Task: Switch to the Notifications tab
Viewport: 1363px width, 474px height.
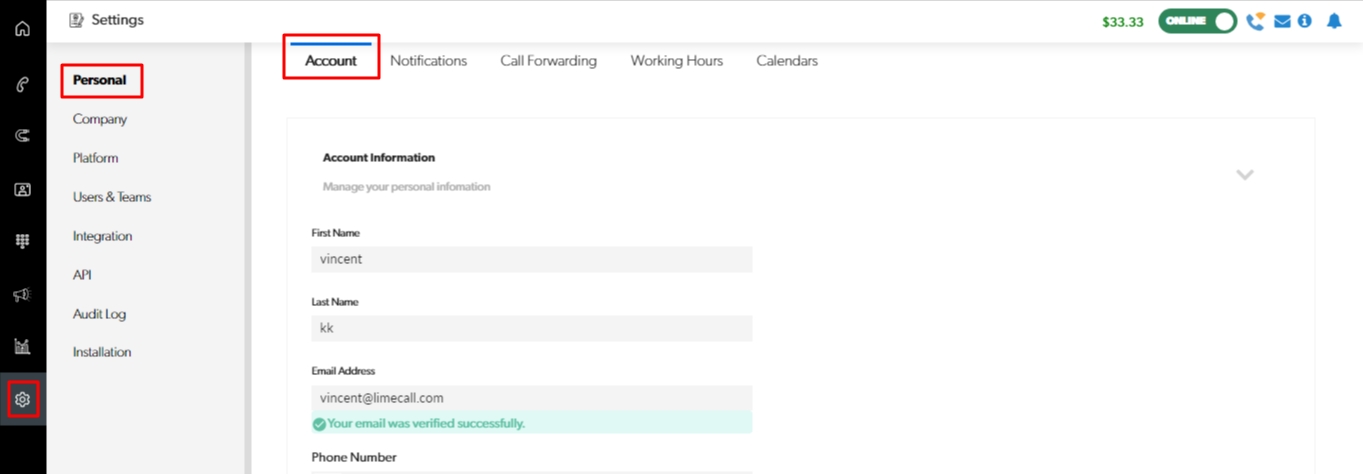Action: (x=428, y=61)
